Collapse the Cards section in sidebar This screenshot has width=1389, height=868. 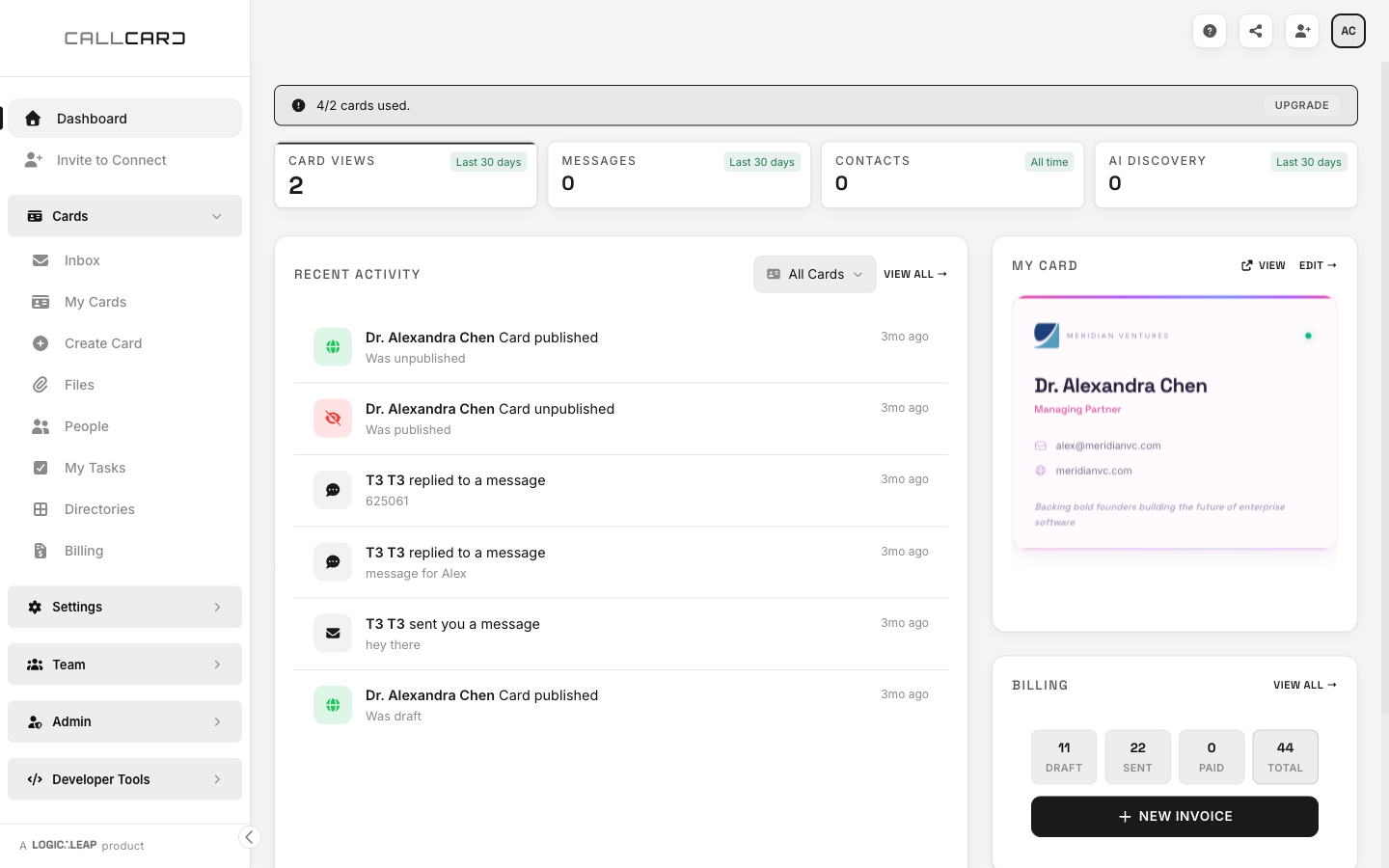pyautogui.click(x=124, y=216)
